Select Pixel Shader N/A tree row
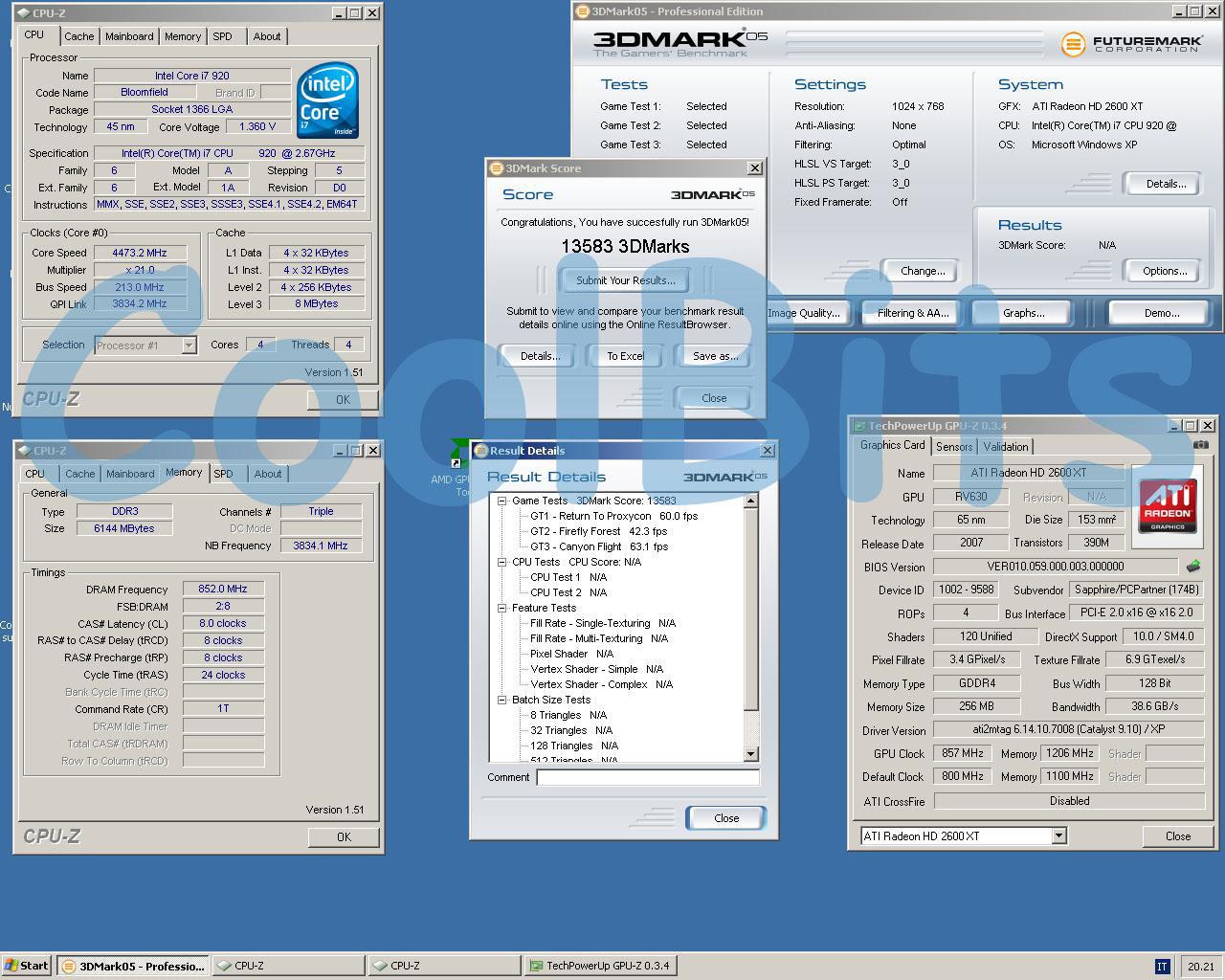This screenshot has width=1225, height=980. click(571, 654)
